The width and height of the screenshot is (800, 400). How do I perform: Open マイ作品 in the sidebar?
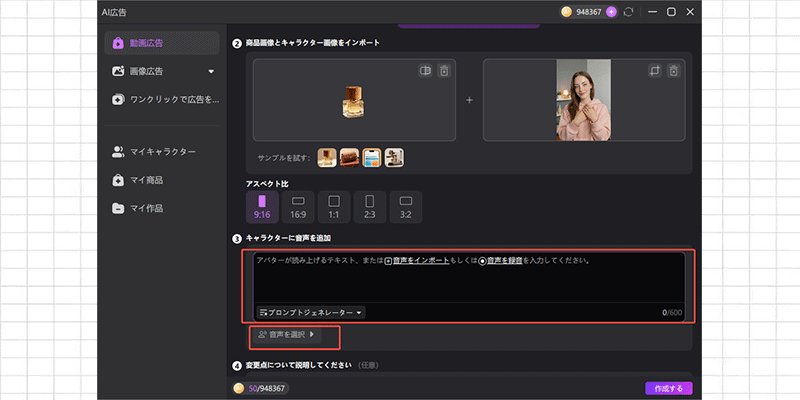tap(162, 208)
